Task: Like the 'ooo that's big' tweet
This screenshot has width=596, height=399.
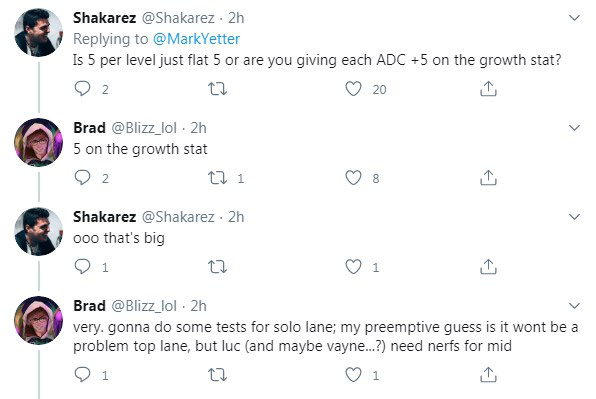Action: (353, 267)
